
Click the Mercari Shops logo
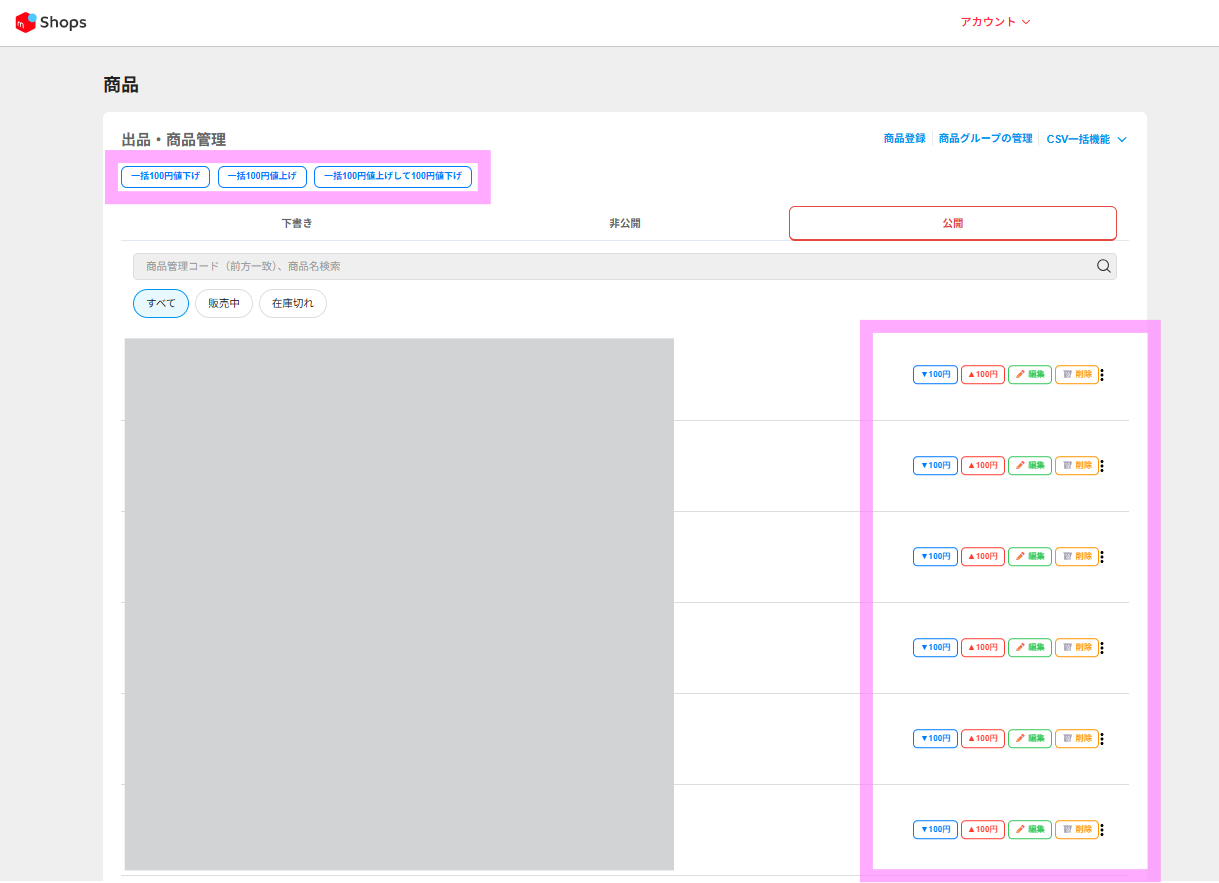[x=51, y=22]
